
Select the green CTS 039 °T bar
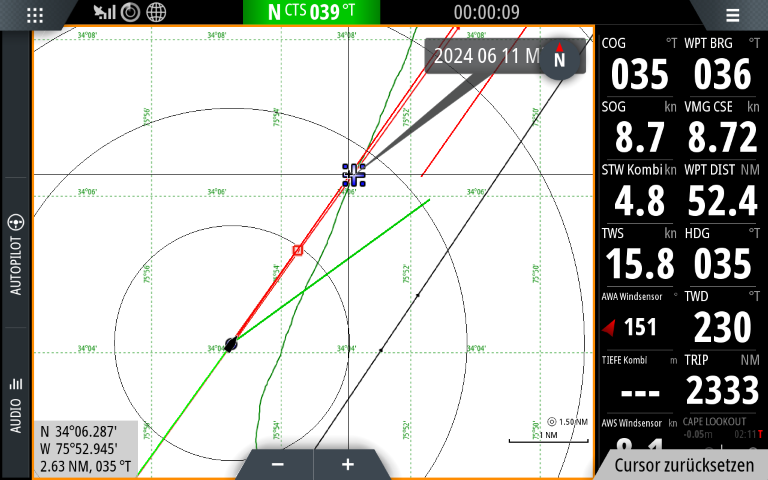311,13
